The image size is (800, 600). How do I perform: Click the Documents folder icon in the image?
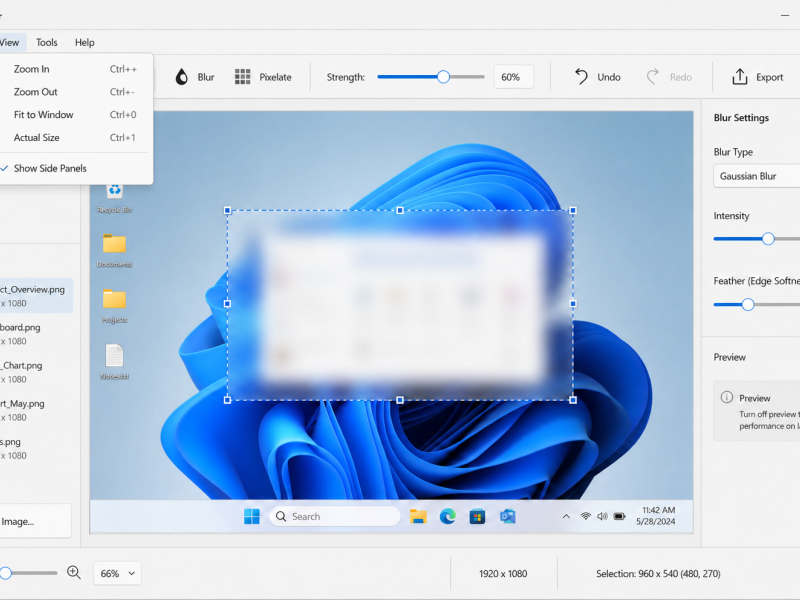click(114, 244)
